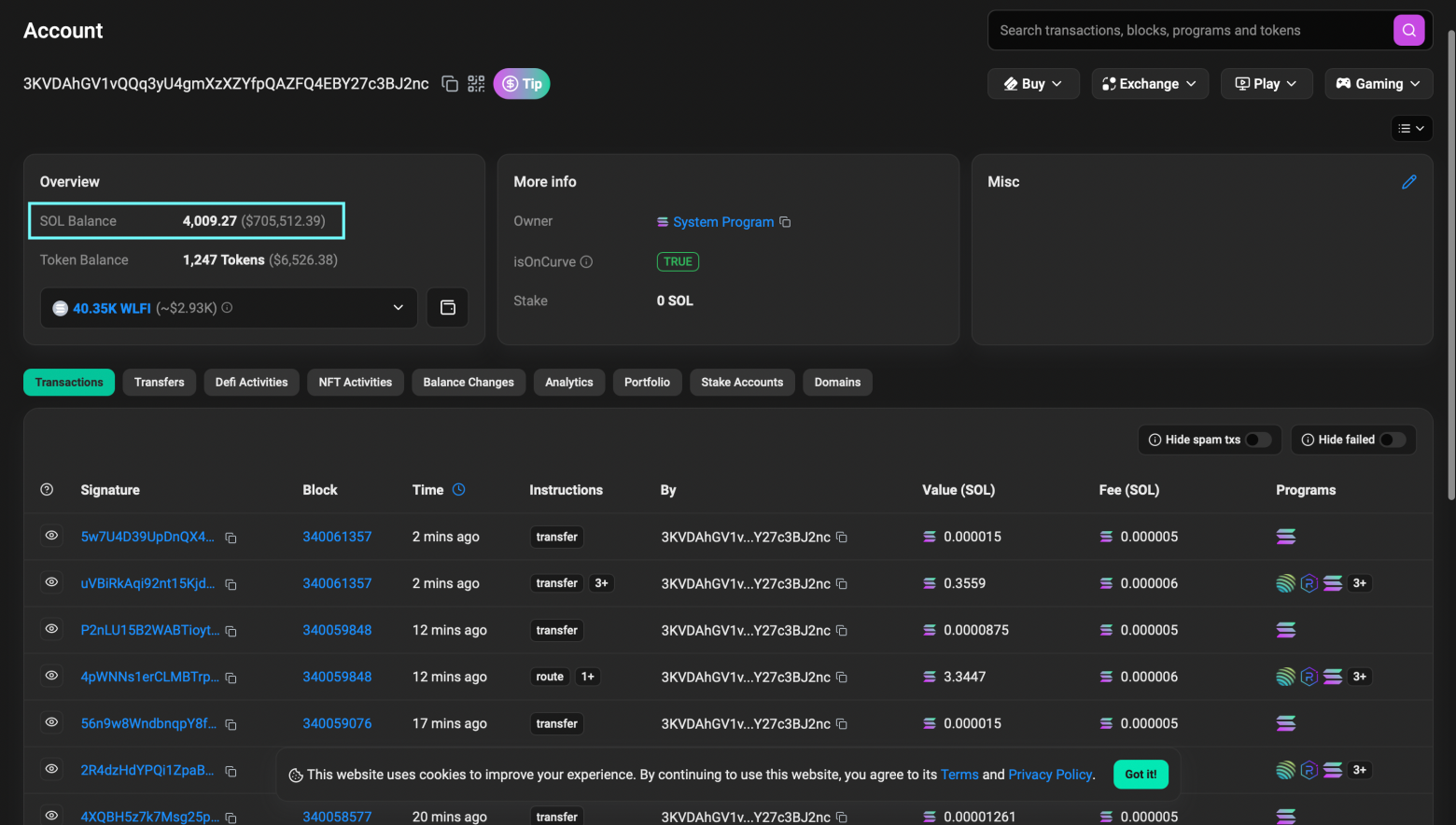
Task: Copy the System Program address
Action: pyautogui.click(x=784, y=222)
